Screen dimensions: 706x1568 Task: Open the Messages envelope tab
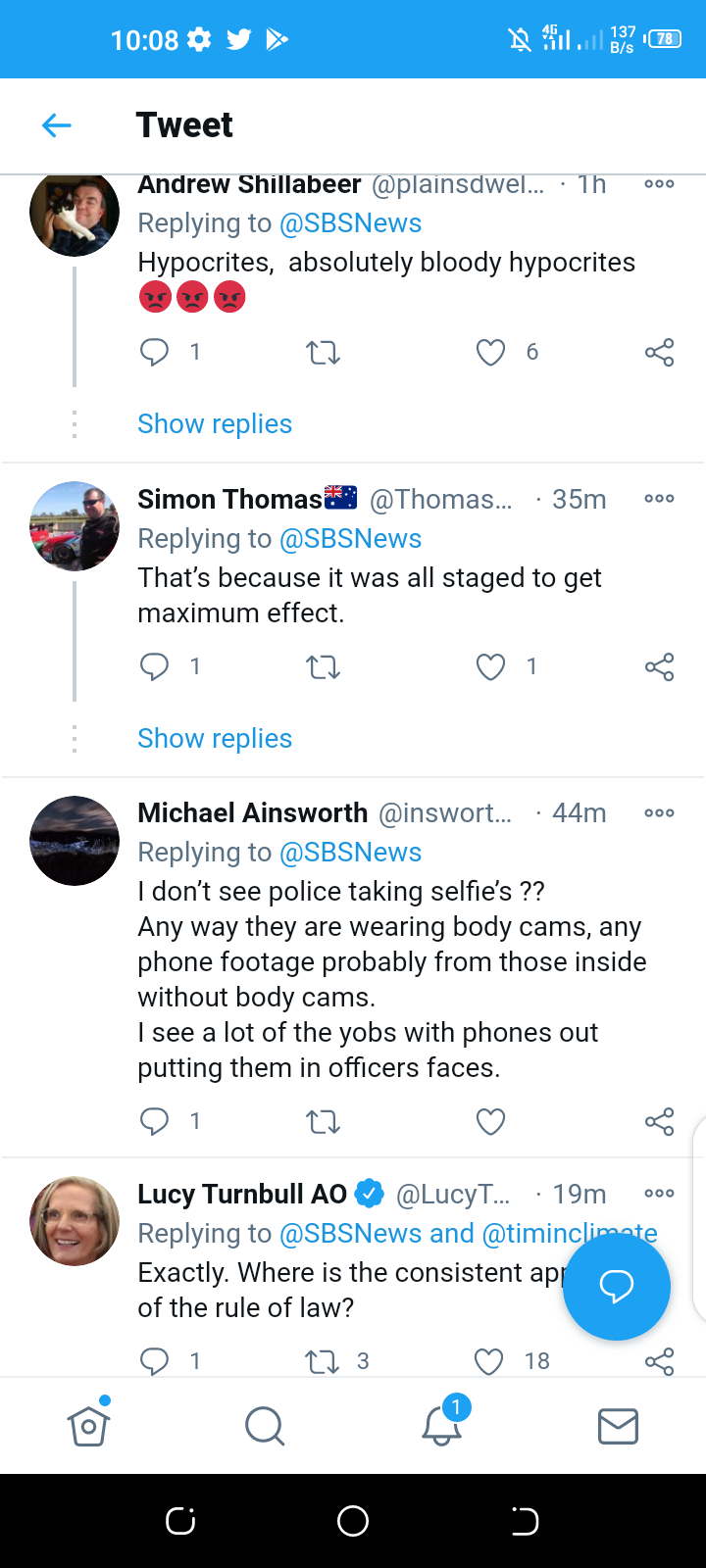[x=618, y=1426]
